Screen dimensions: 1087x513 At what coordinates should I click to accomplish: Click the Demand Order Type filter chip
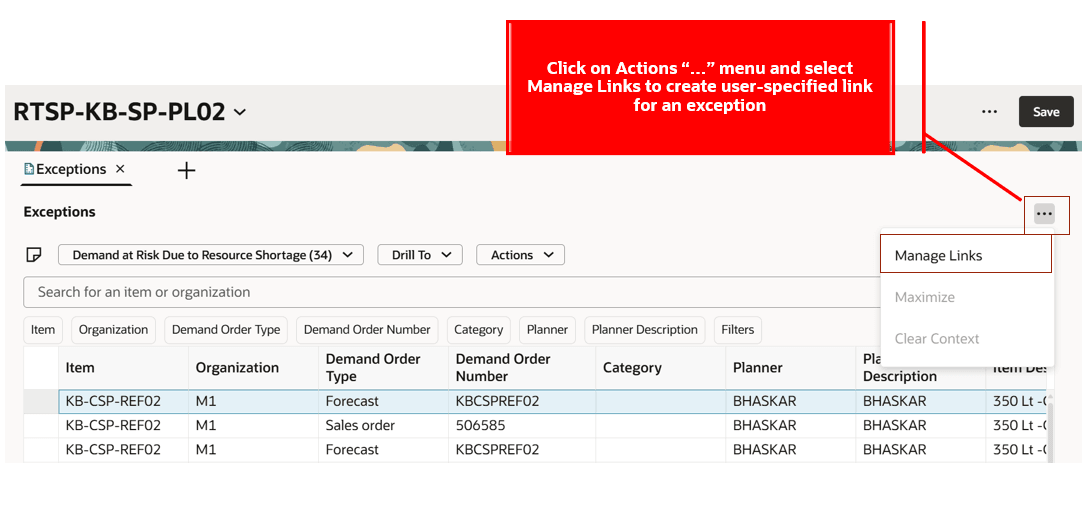[226, 330]
